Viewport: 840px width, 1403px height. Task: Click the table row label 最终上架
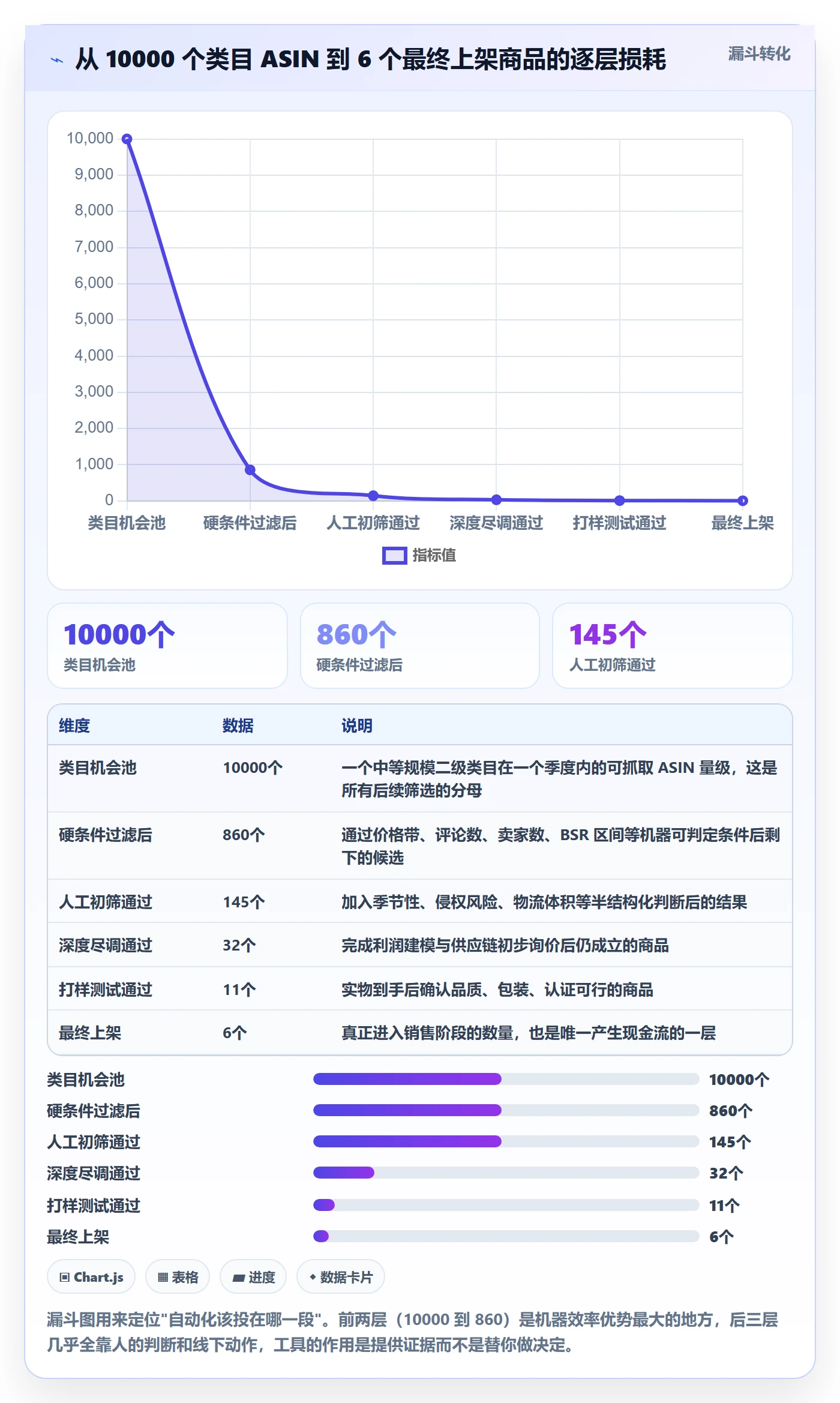(90, 1033)
